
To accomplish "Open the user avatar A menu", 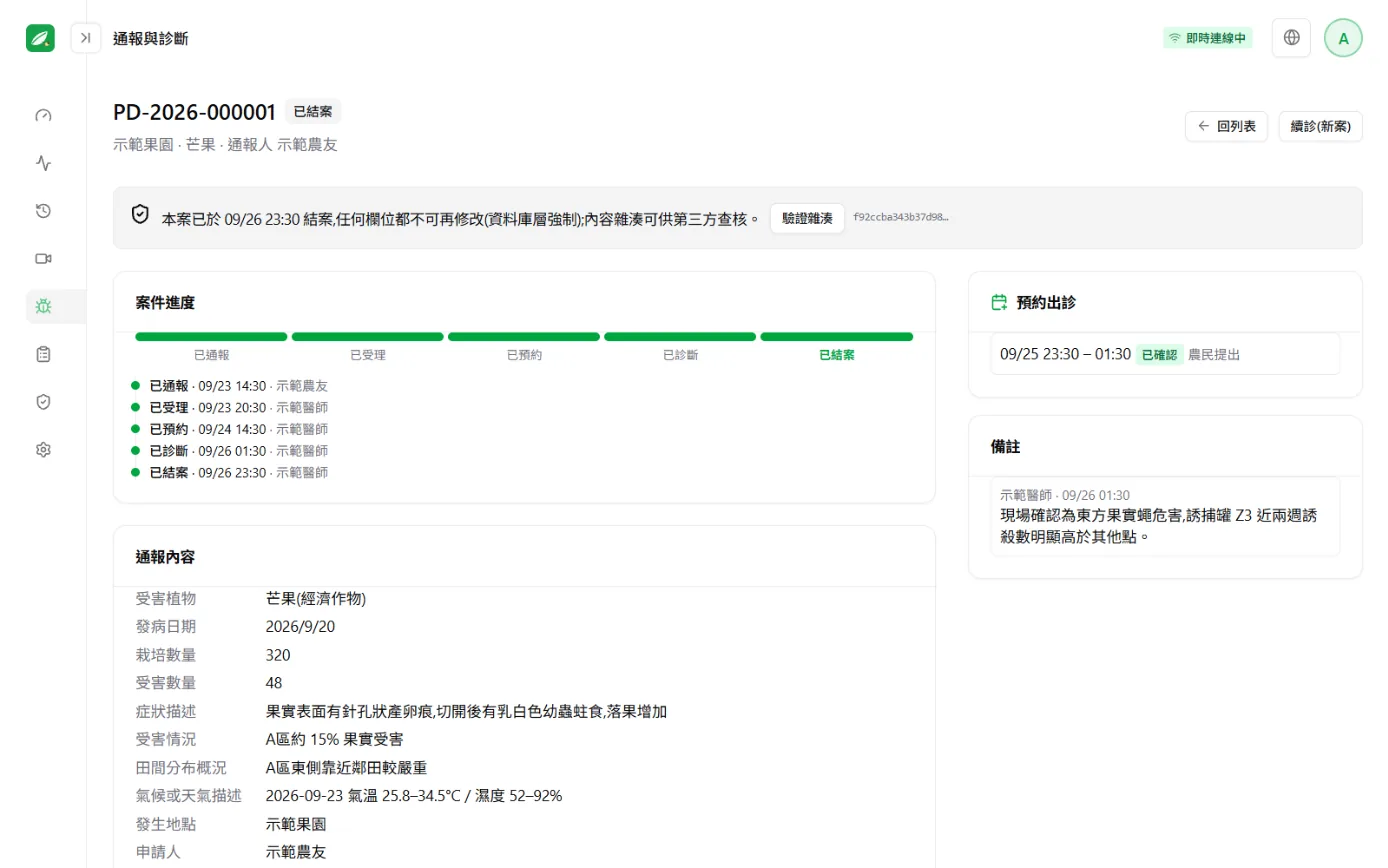I will (x=1343, y=38).
